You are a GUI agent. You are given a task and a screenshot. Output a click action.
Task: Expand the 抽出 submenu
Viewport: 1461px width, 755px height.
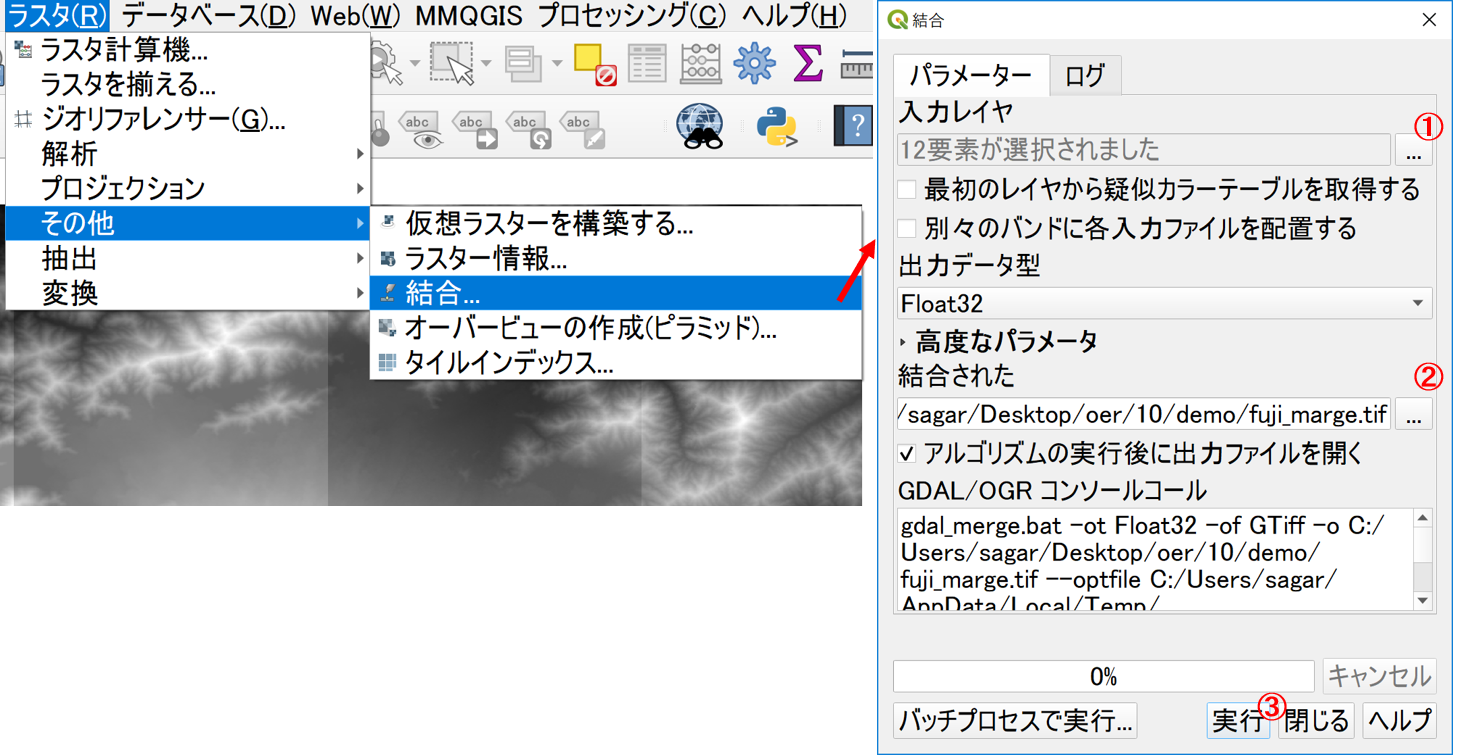pyautogui.click(x=188, y=259)
